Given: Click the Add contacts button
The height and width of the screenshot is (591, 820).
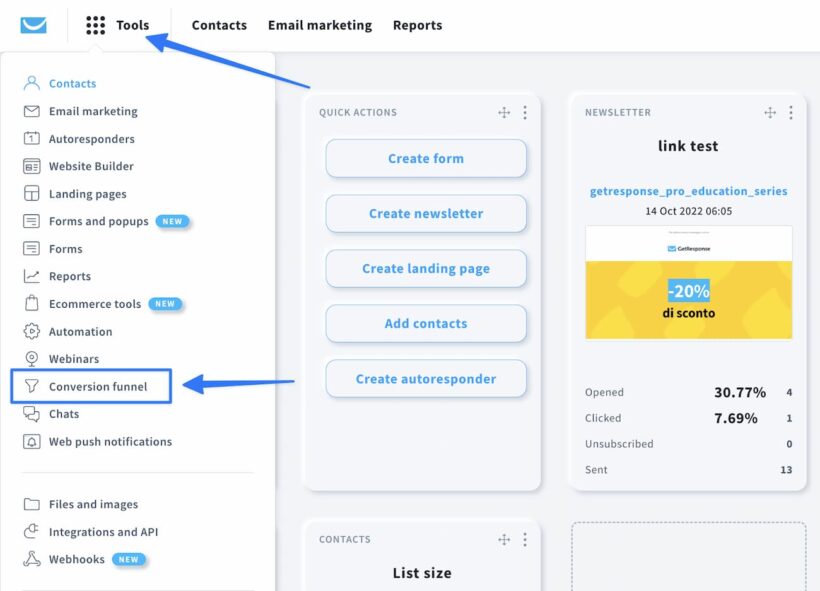Looking at the screenshot, I should [426, 324].
